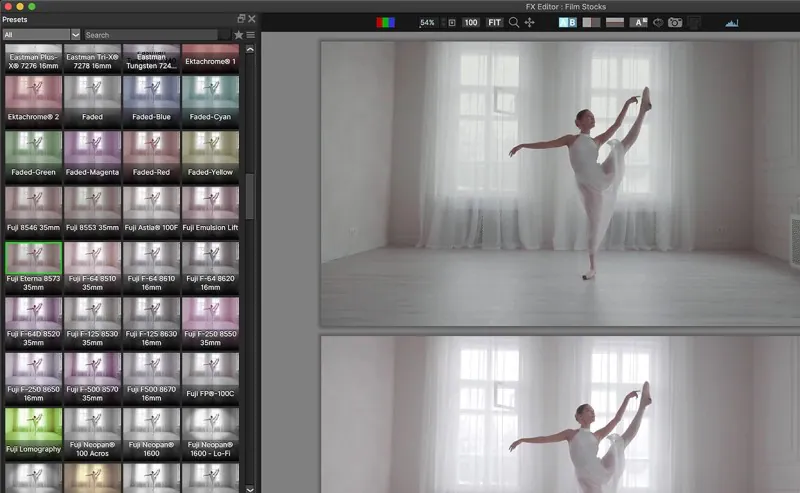Image resolution: width=800 pixels, height=493 pixels.
Task: Select Eastman Tri-X 7278 16mm preset
Action: (92, 58)
